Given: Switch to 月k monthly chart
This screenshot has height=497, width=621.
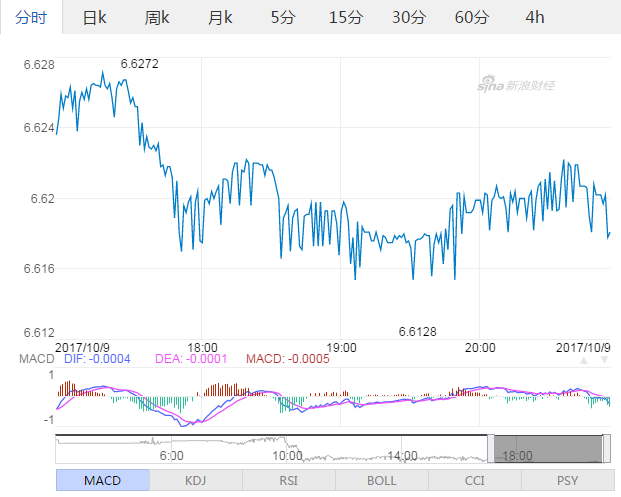Looking at the screenshot, I should pos(220,17).
